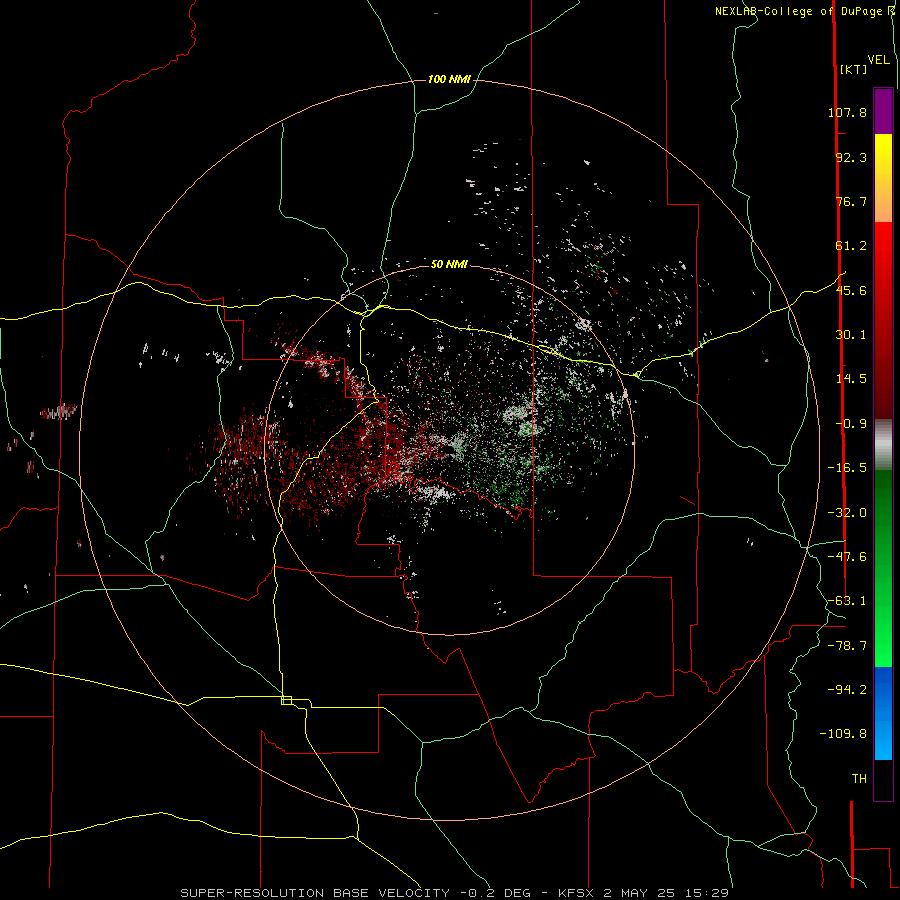Pick the purple segment of the color bar
Image resolution: width=900 pixels, height=900 pixels.
click(x=883, y=111)
